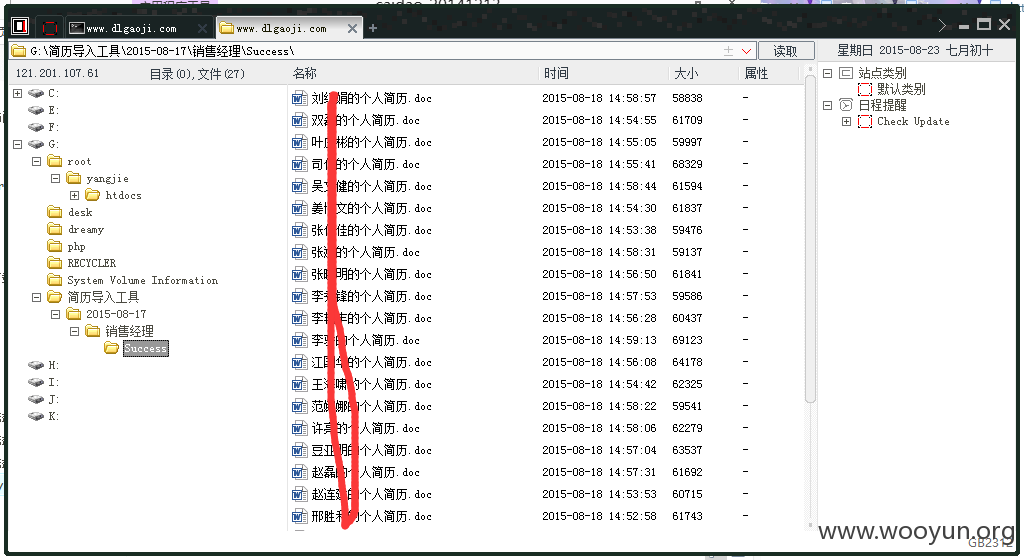Collapse the yangjie folder node

click(56, 178)
